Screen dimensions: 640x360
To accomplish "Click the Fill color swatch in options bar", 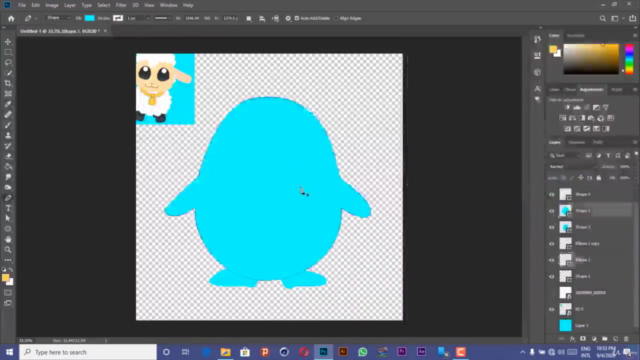I will [x=89, y=18].
